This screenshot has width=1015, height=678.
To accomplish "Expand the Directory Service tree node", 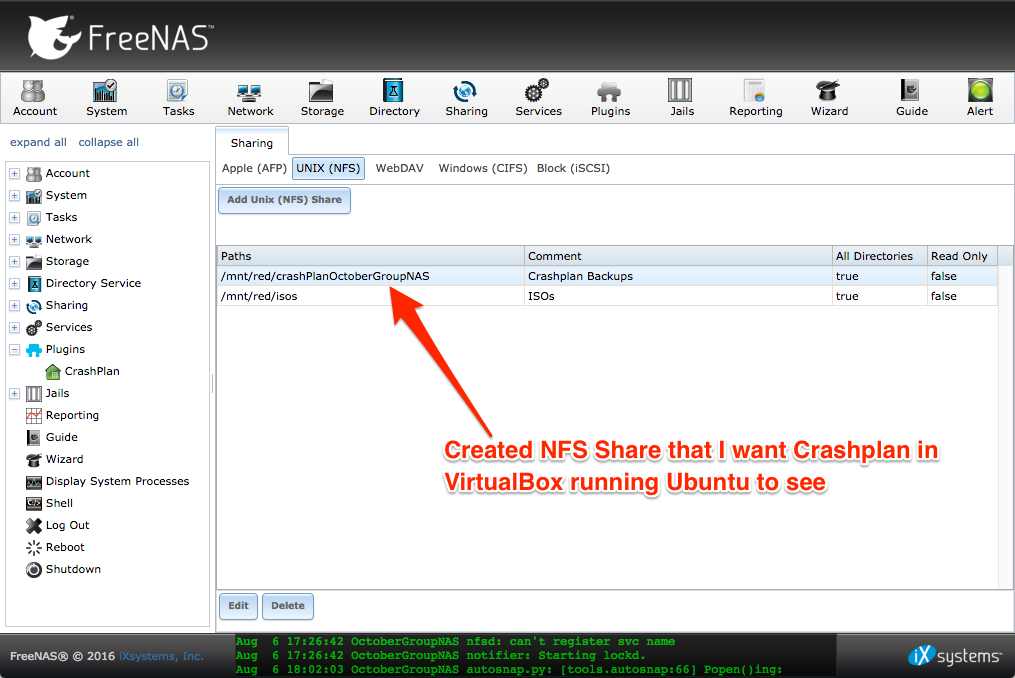I will 14,284.
